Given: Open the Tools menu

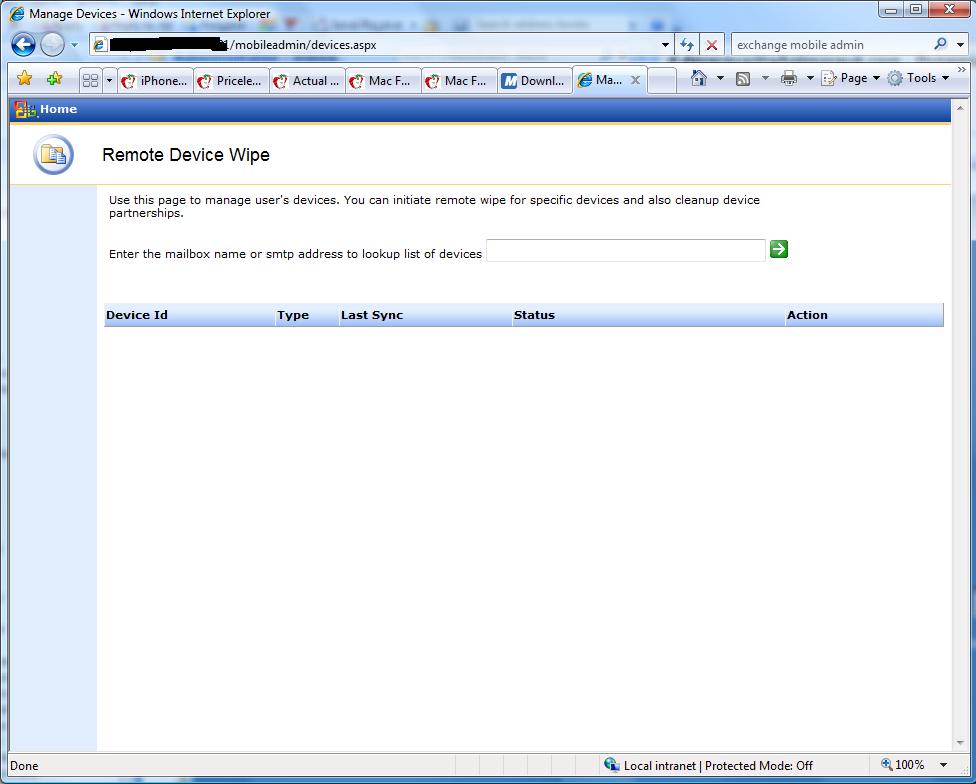Looking at the screenshot, I should (917, 78).
